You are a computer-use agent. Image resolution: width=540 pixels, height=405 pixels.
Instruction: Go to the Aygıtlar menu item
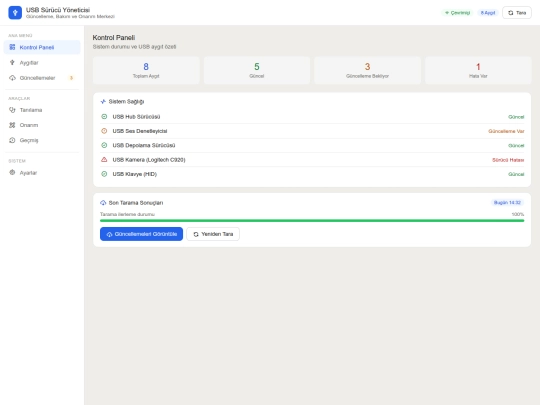[42, 63]
